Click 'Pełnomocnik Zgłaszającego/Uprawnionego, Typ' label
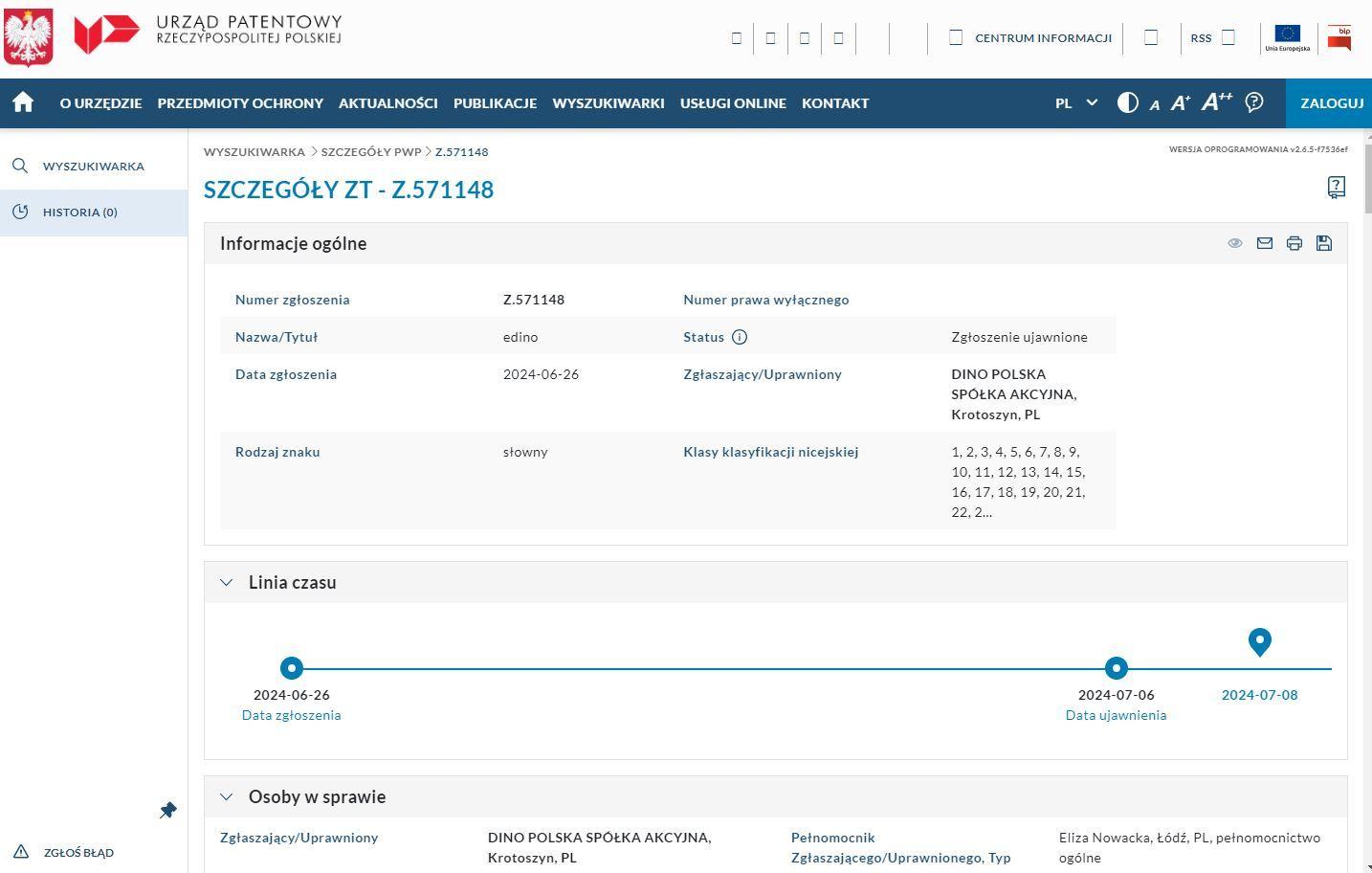The image size is (1372, 873). coord(901,847)
